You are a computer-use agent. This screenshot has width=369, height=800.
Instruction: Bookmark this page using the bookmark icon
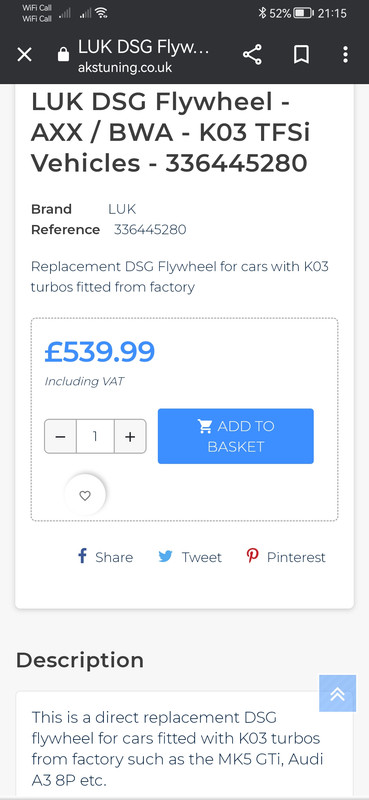301,54
